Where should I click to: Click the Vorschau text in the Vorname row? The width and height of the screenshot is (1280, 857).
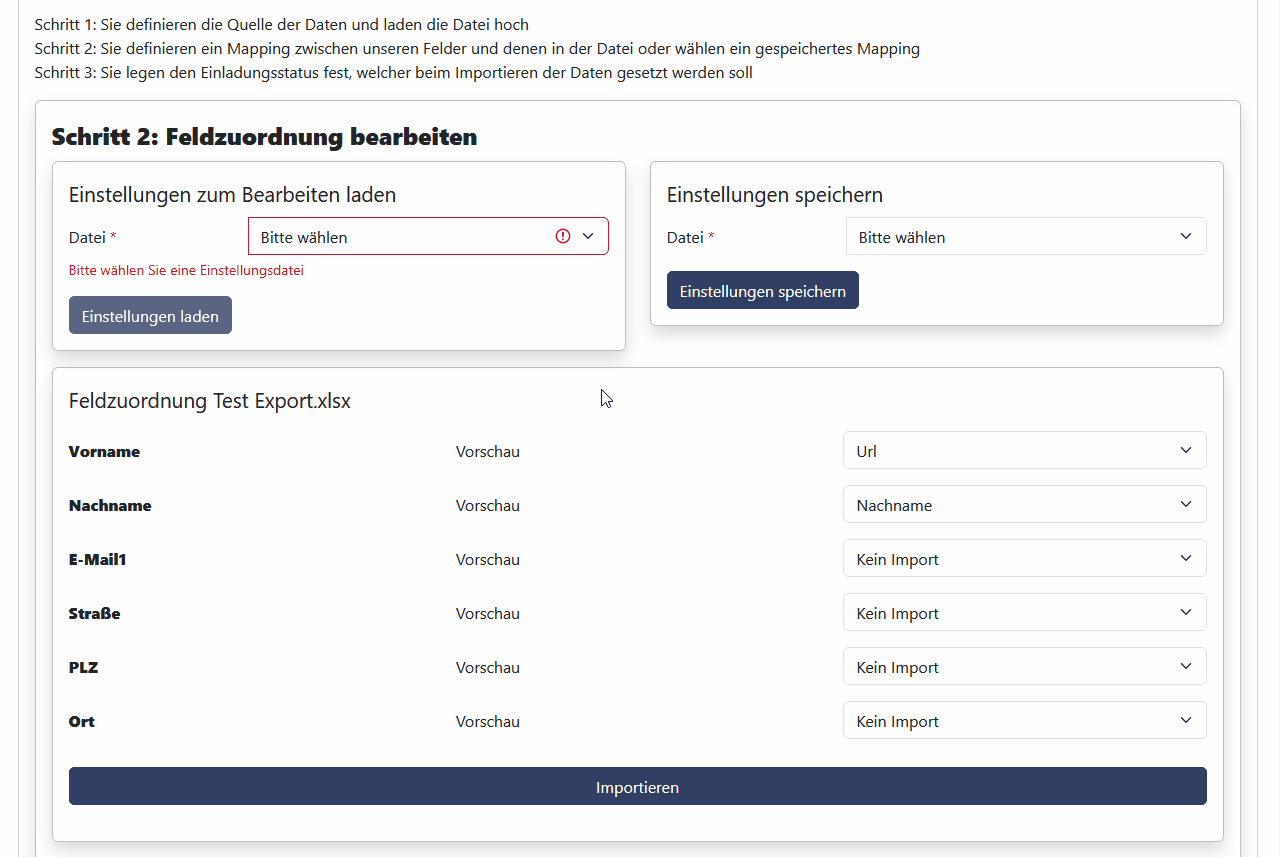pyautogui.click(x=487, y=452)
